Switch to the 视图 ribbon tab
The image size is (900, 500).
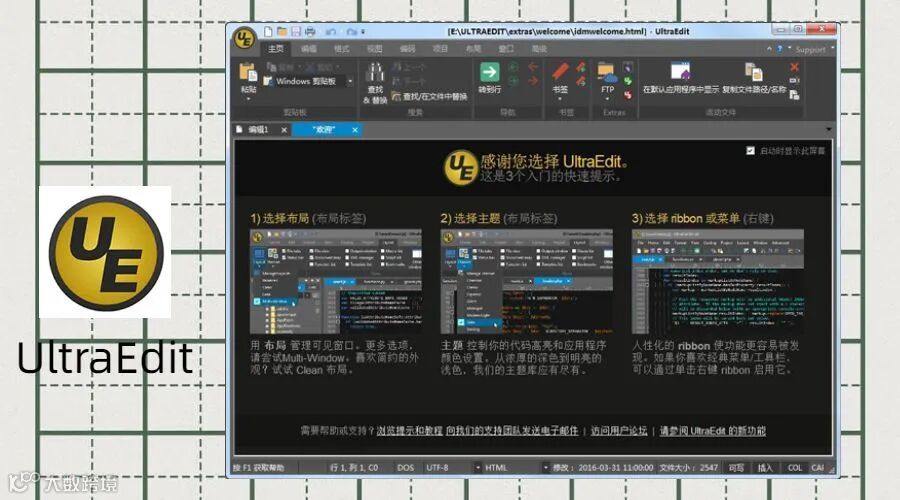[375, 49]
